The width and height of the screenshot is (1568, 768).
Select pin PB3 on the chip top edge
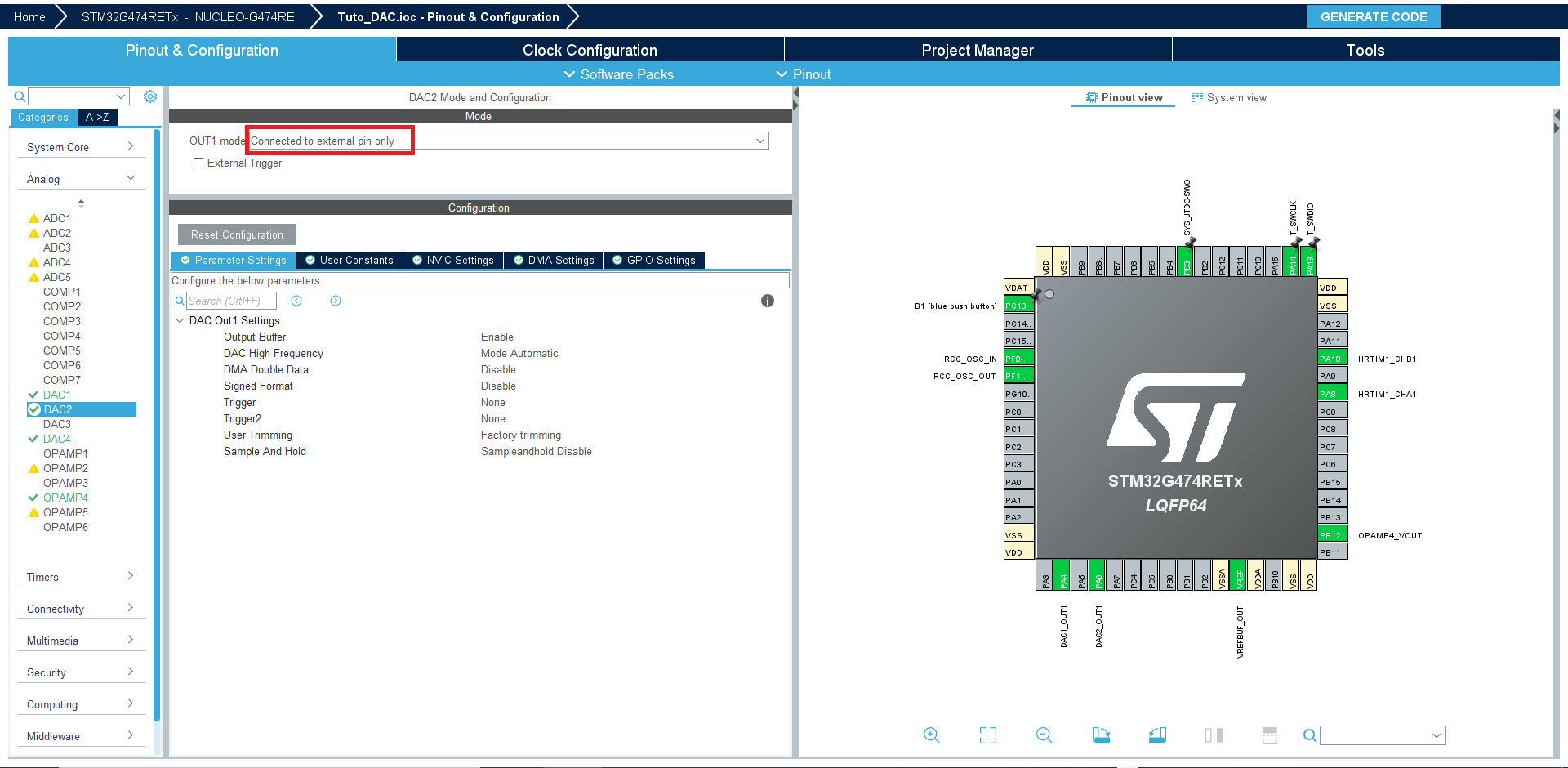(1186, 262)
